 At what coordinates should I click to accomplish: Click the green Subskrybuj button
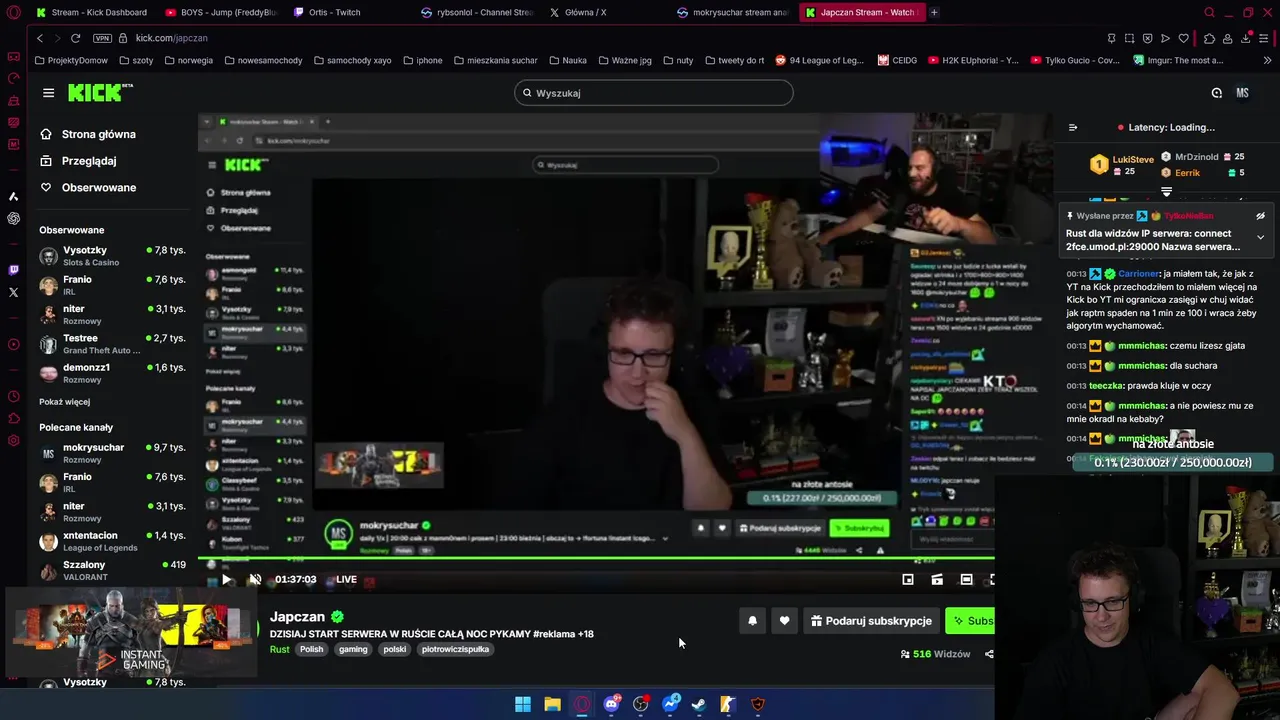click(970, 621)
